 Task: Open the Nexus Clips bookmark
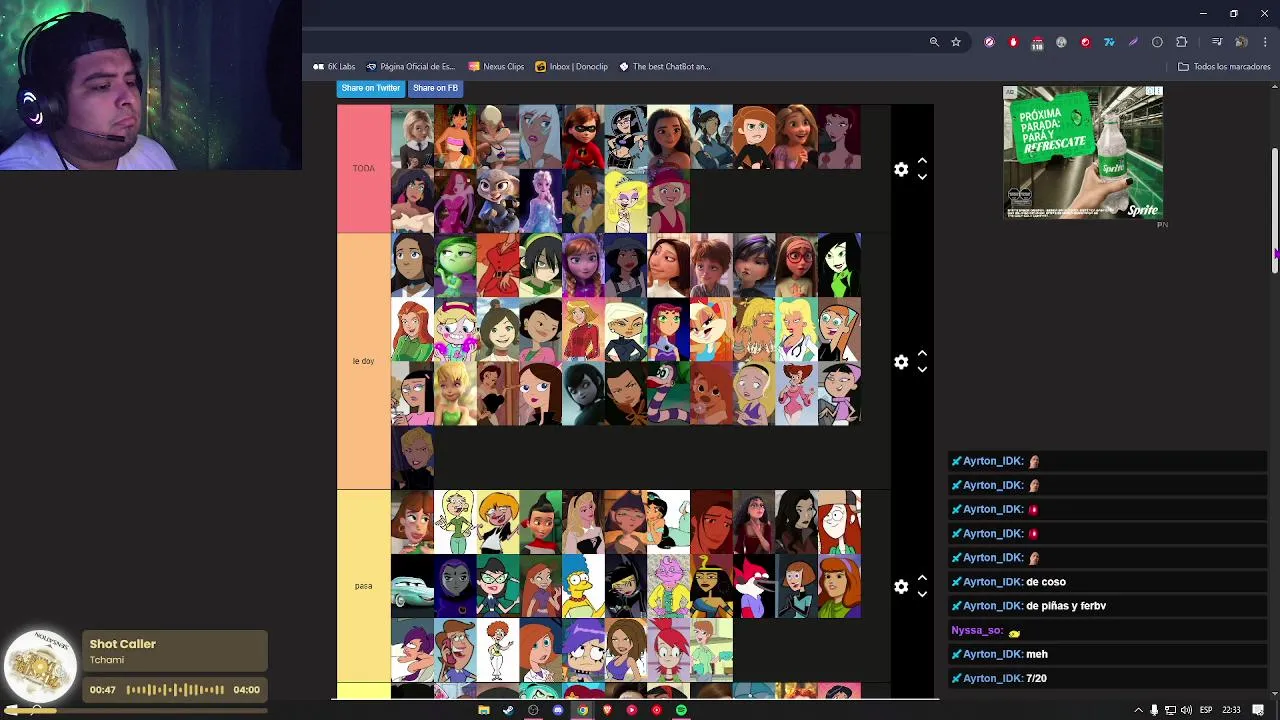pos(496,67)
